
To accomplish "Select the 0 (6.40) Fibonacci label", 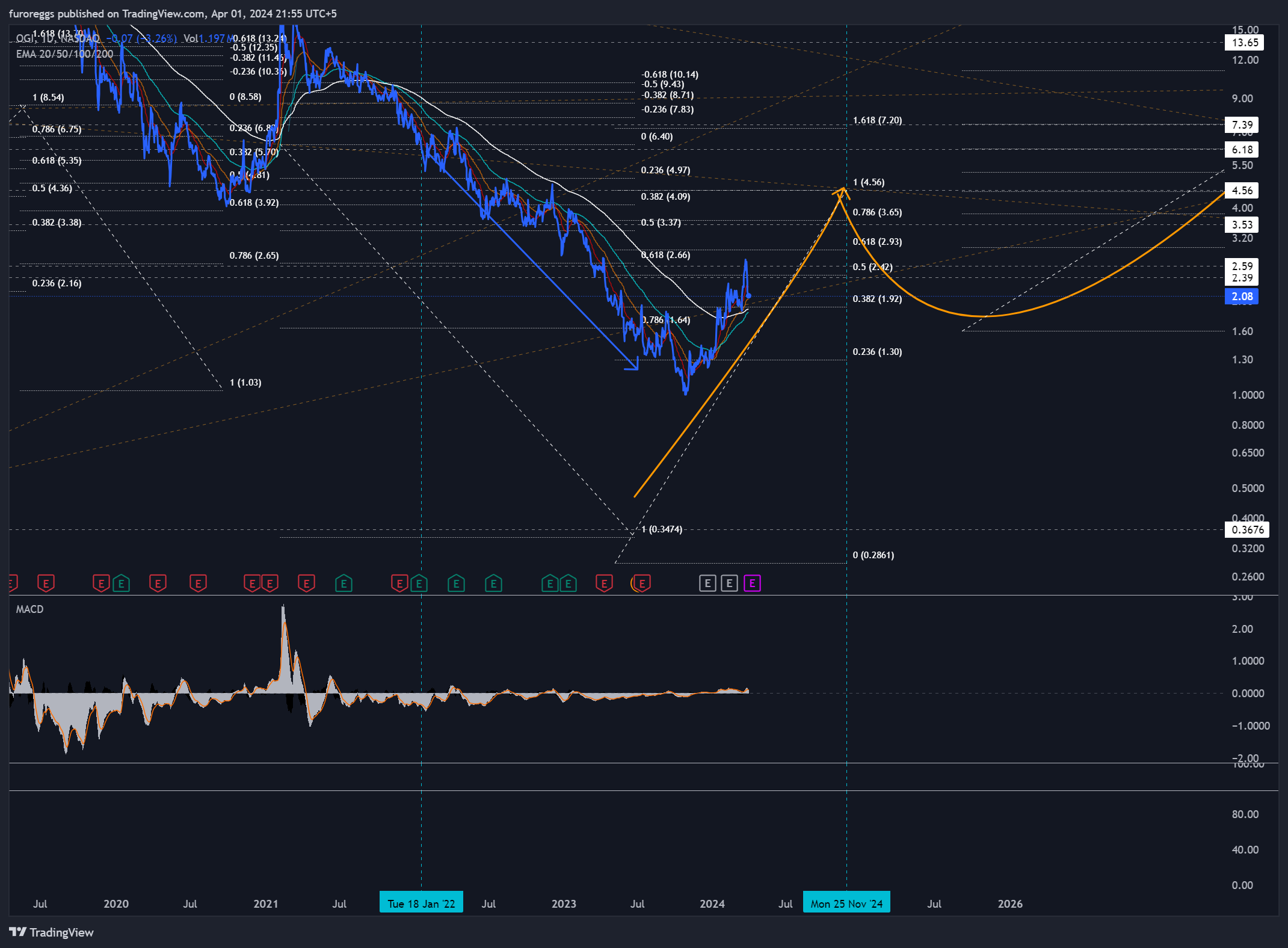I will tap(657, 137).
